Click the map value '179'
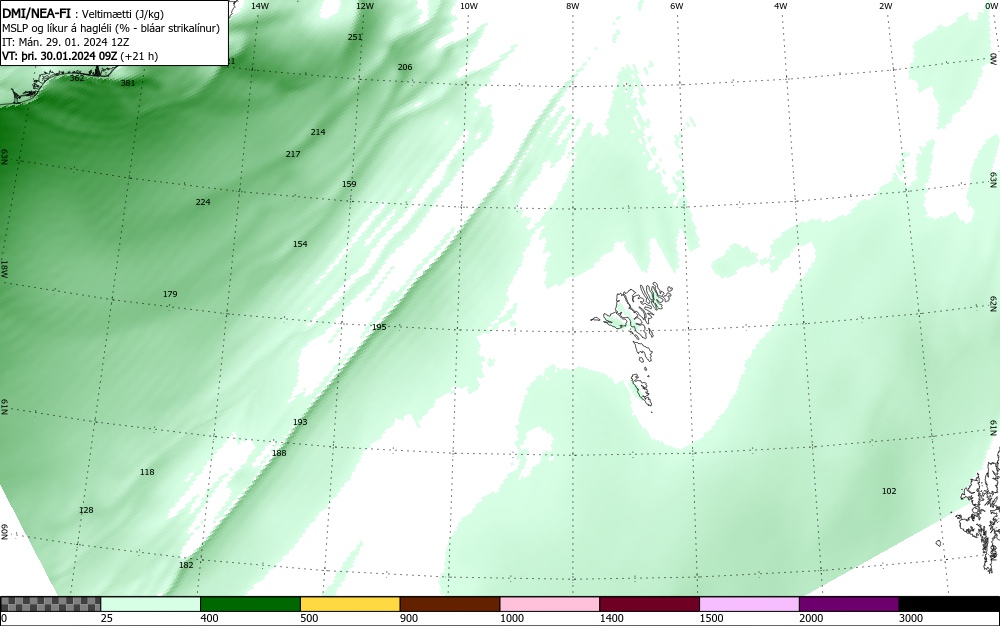Viewport: 1000px width, 626px height. coord(170,295)
